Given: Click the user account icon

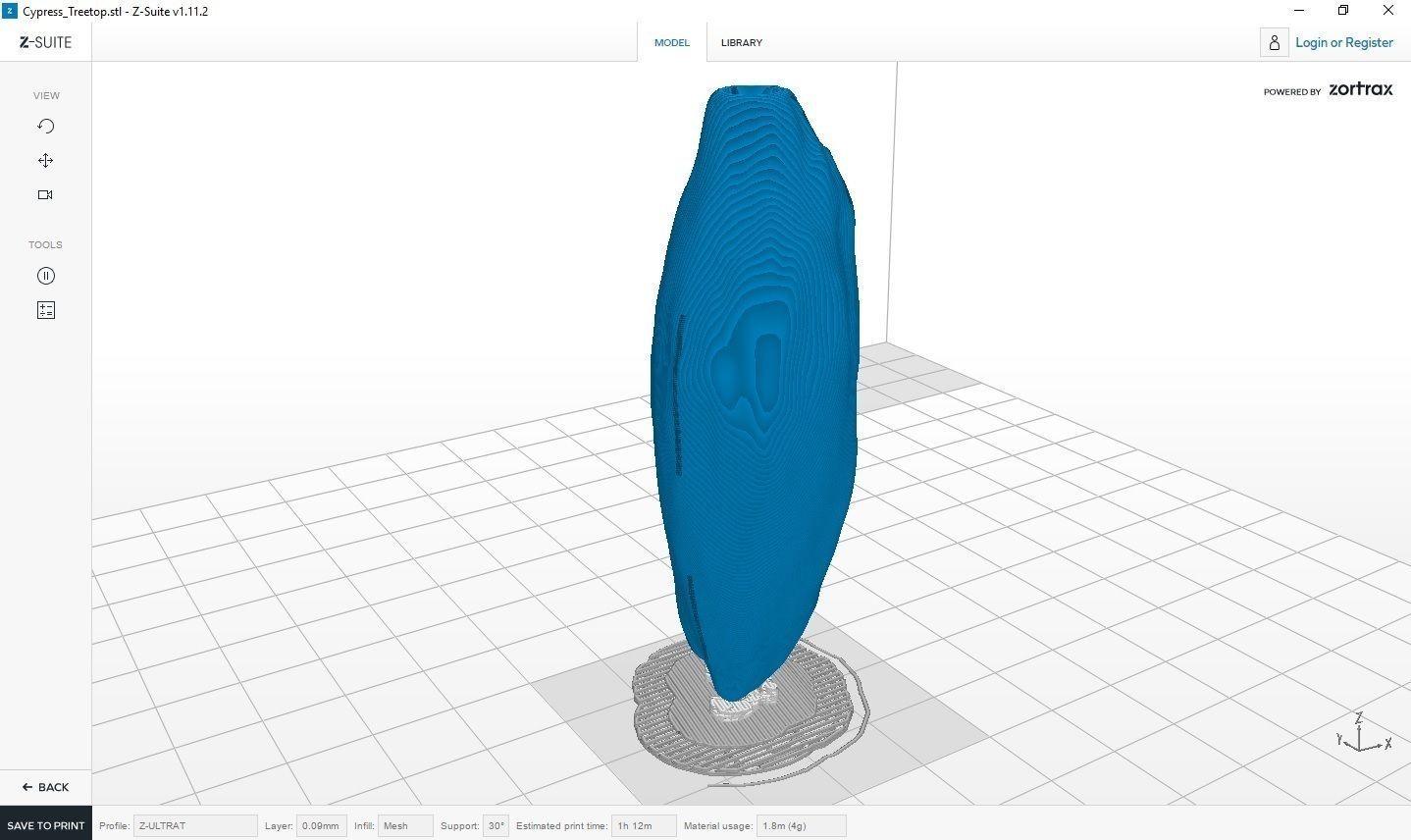Looking at the screenshot, I should click(1274, 42).
